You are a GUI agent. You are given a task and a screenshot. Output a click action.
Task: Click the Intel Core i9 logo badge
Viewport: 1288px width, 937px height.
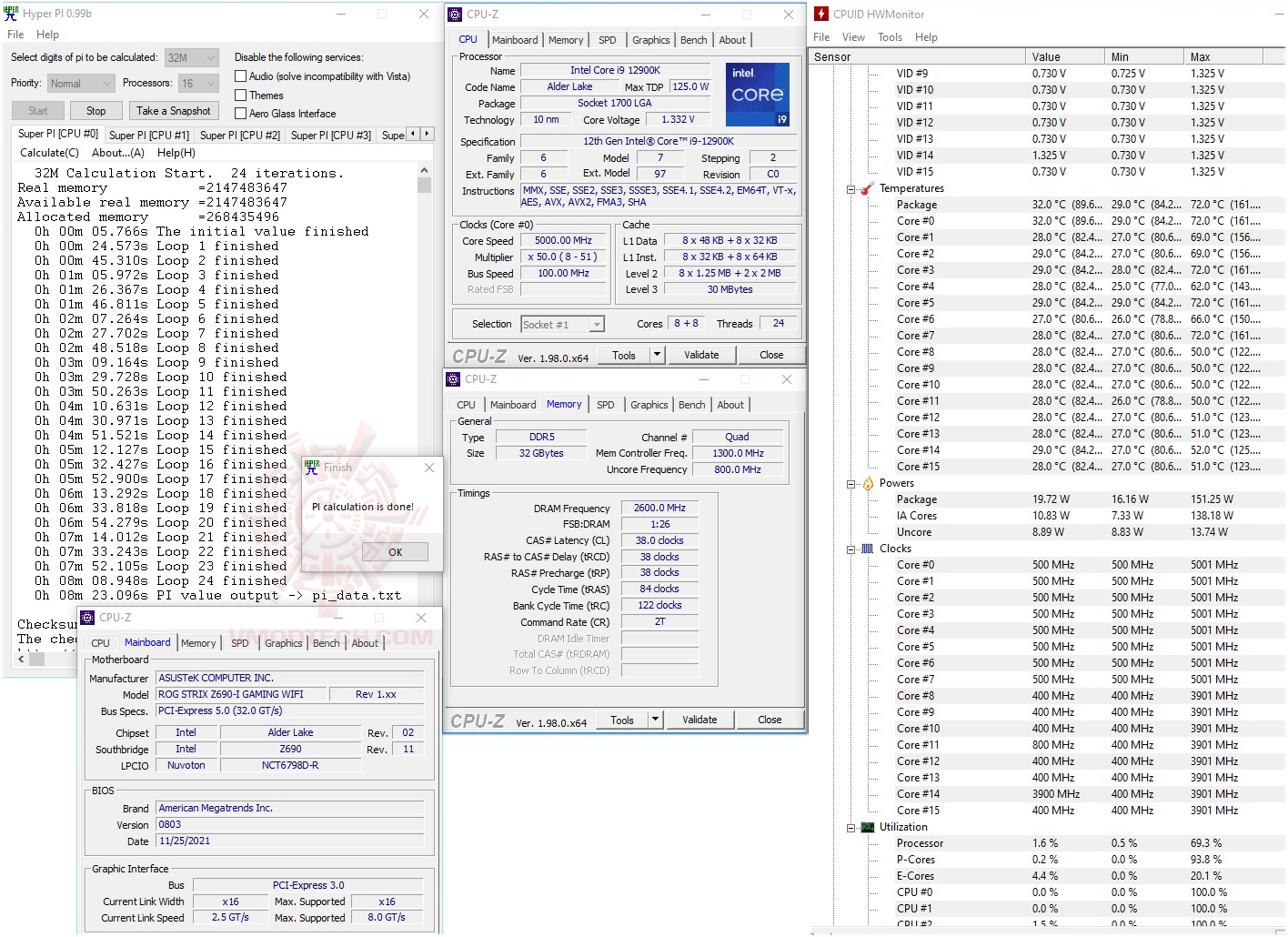click(758, 95)
